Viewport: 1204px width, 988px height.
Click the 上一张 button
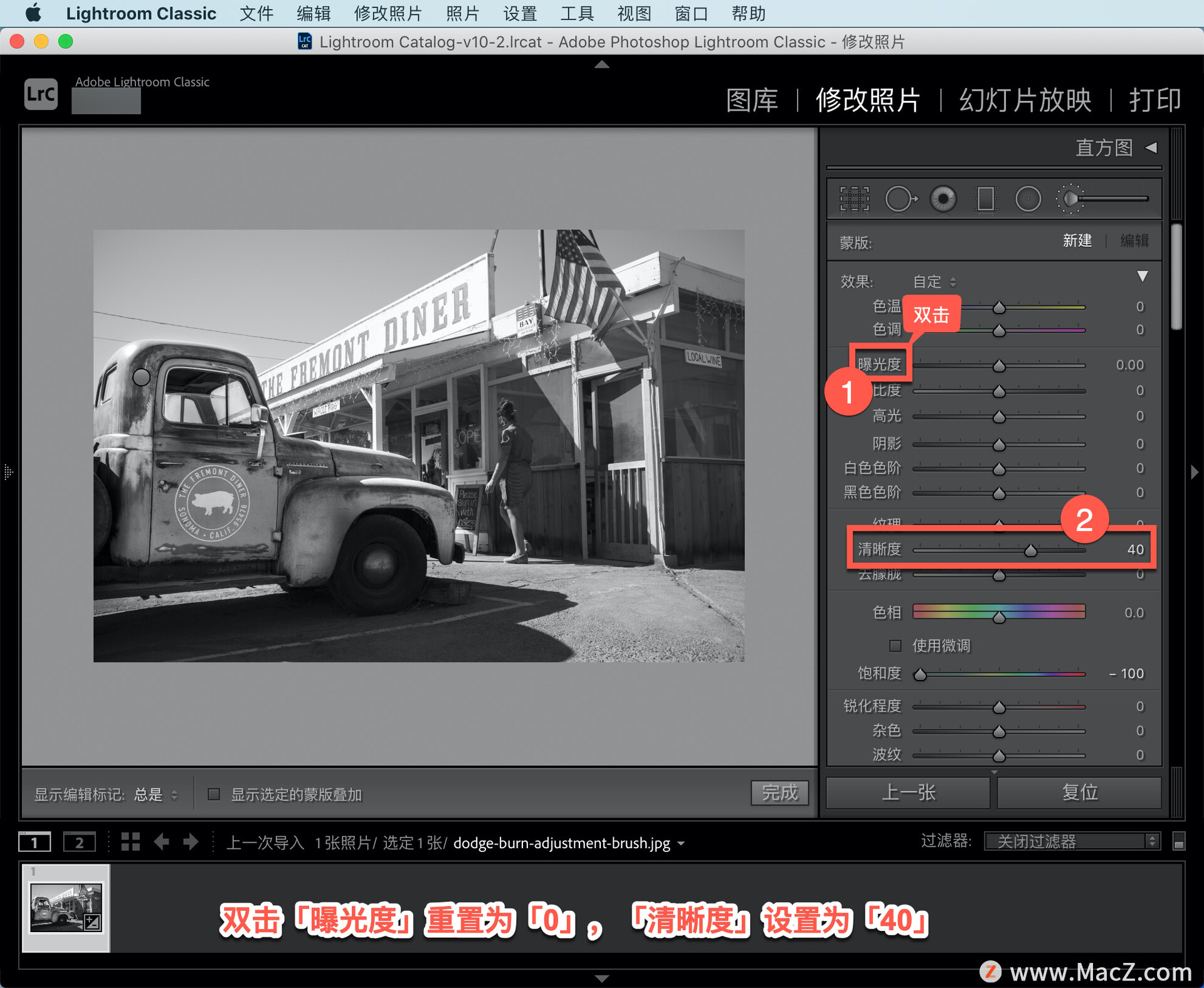pos(908,792)
